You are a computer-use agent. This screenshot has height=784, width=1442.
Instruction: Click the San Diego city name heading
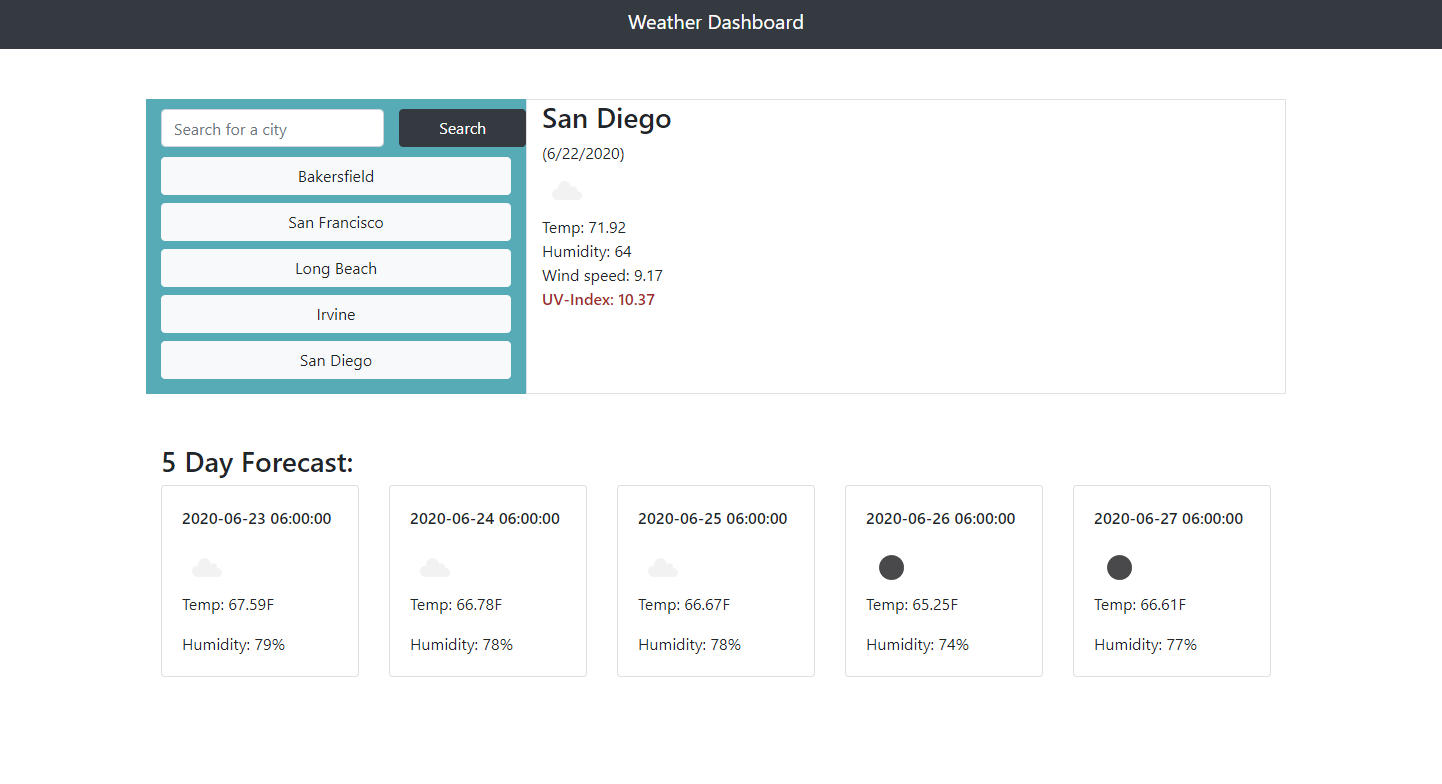[x=606, y=118]
